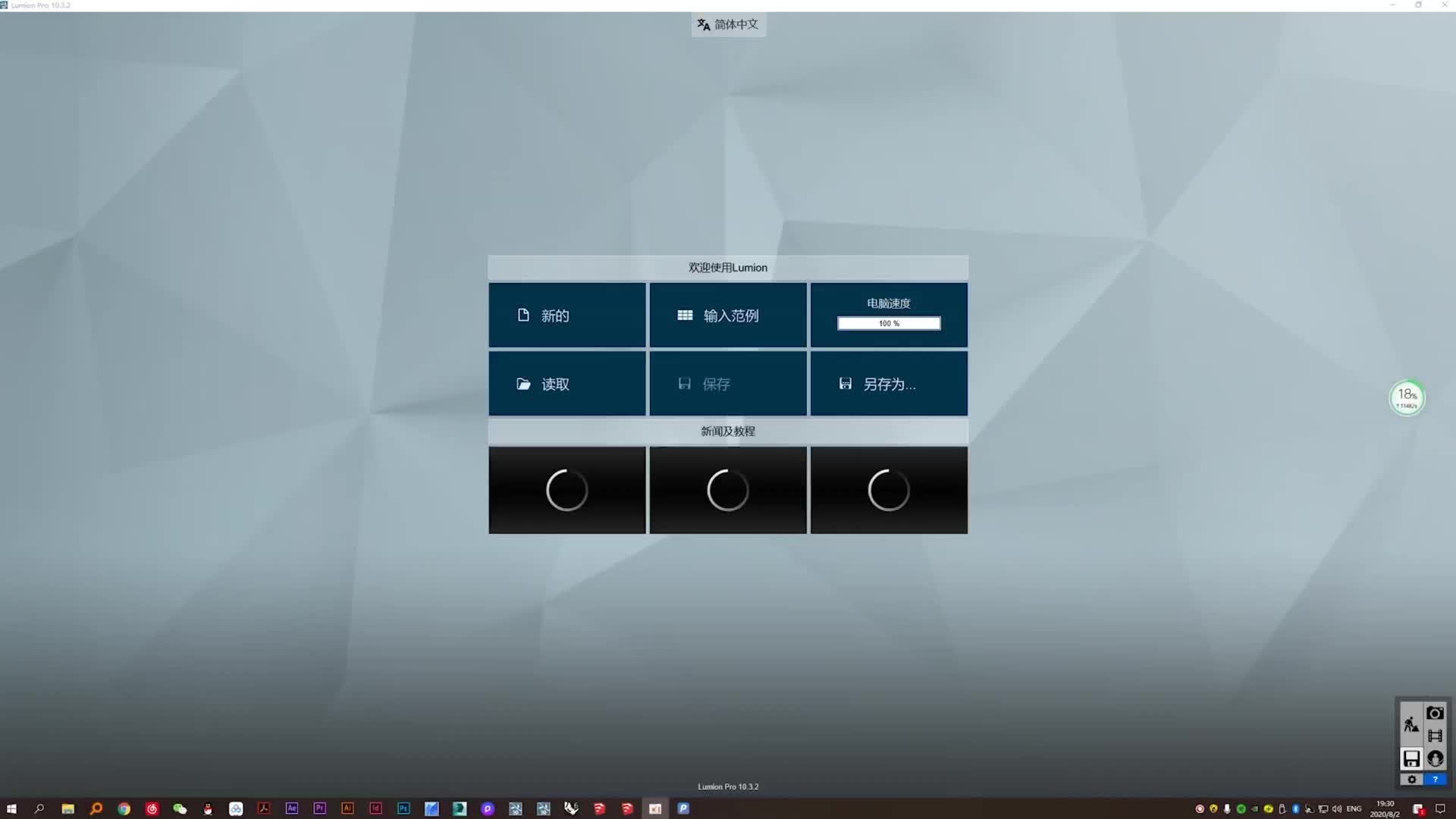Screen dimensions: 1456x819
Task: Switch to Build mode worker icon
Action: click(1410, 724)
